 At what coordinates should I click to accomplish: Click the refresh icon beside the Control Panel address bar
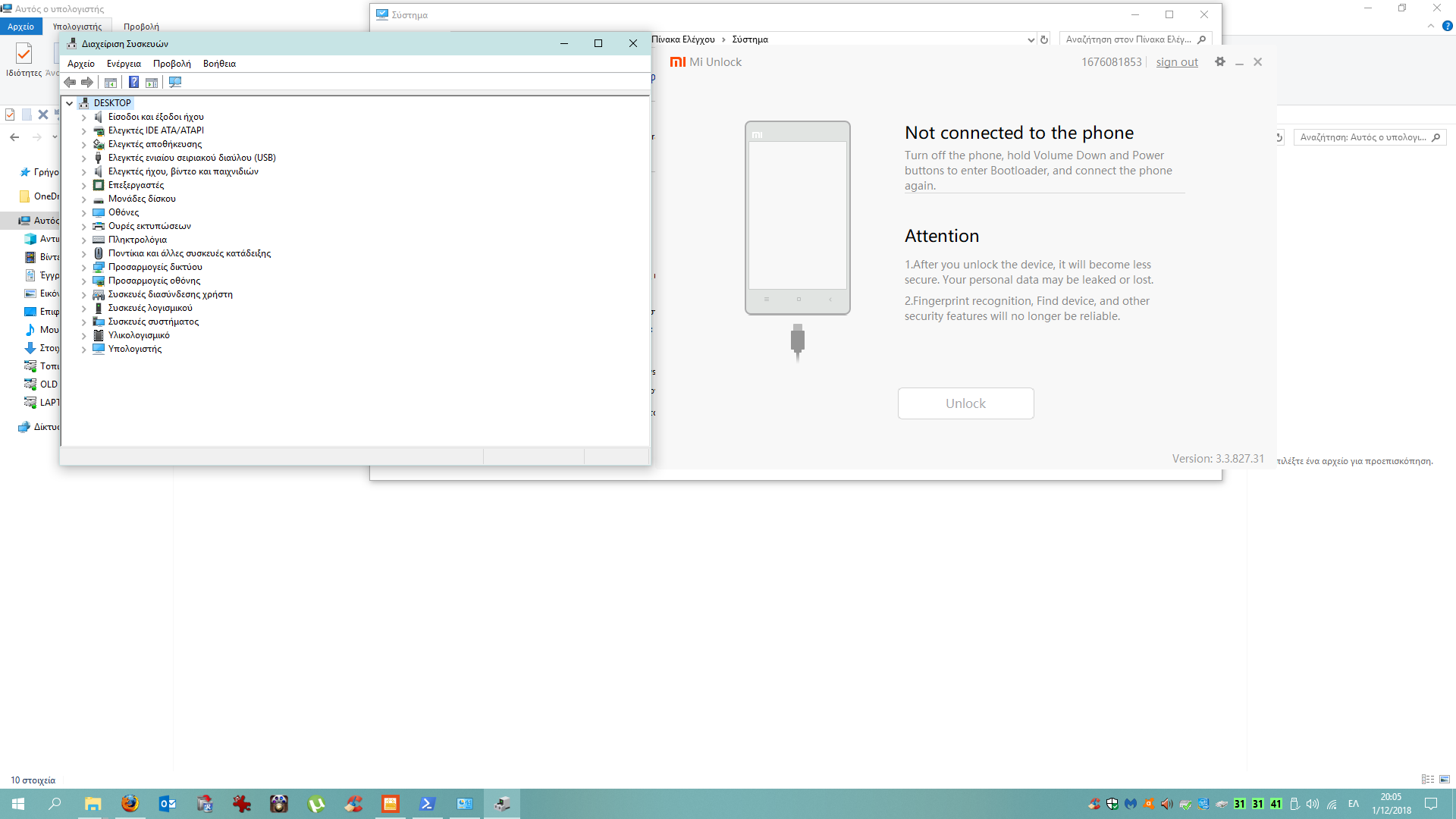click(1044, 39)
